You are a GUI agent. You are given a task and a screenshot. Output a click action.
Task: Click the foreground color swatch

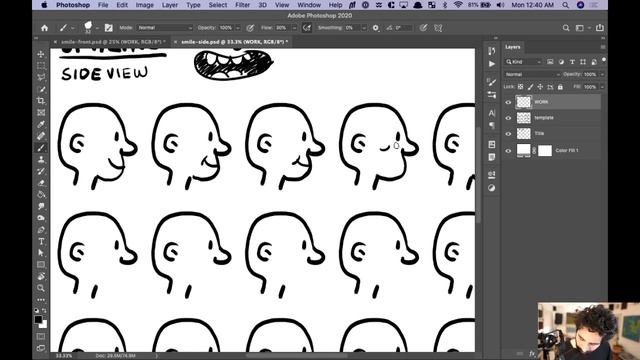click(x=38, y=320)
